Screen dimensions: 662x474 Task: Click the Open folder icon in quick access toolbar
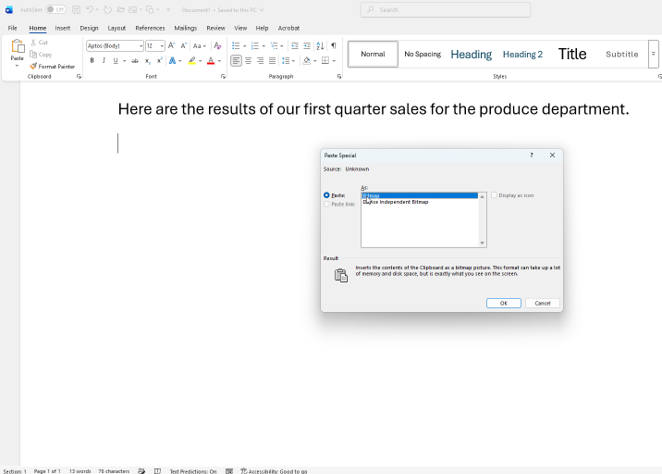coord(121,9)
